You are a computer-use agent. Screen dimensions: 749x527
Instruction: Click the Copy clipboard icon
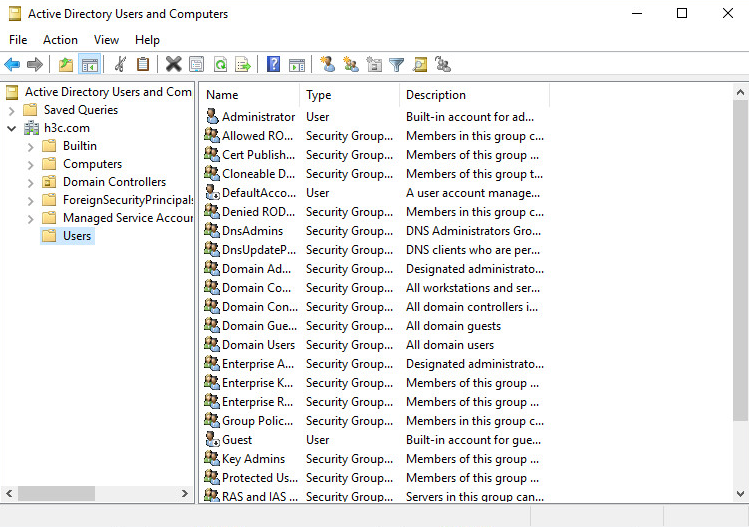143,64
